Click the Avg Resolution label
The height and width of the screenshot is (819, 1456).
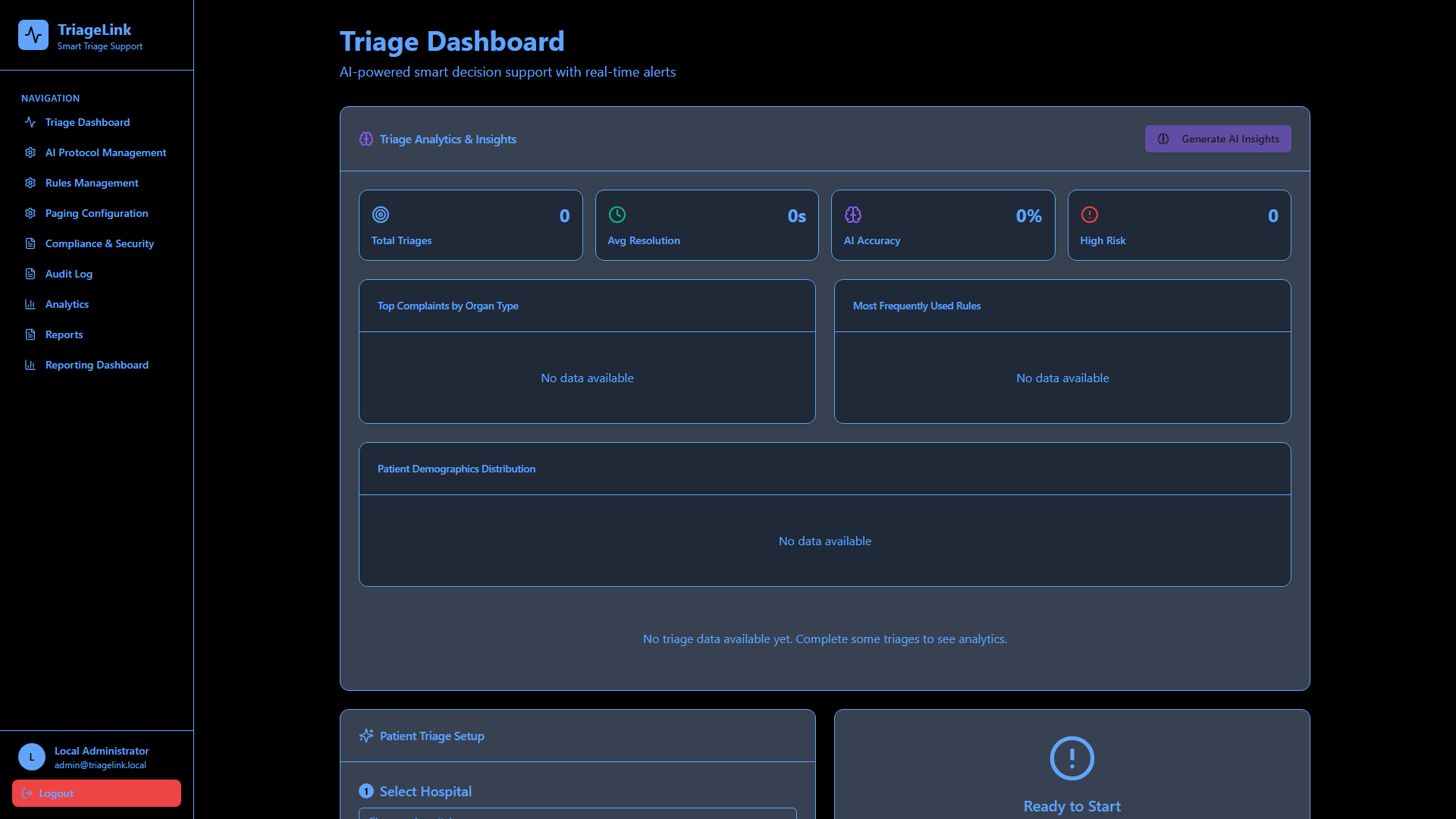click(x=644, y=240)
